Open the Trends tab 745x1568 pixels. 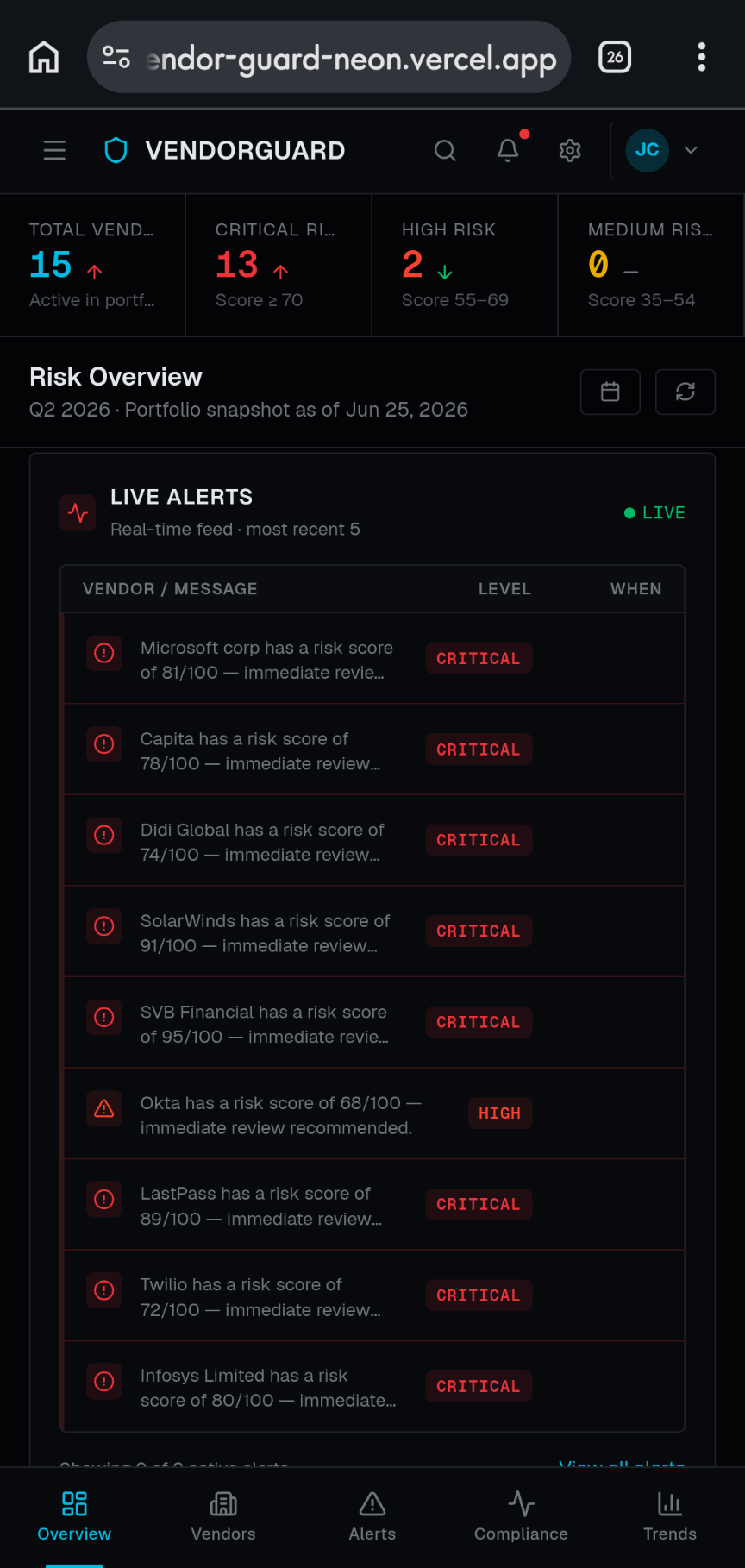pos(670,1517)
